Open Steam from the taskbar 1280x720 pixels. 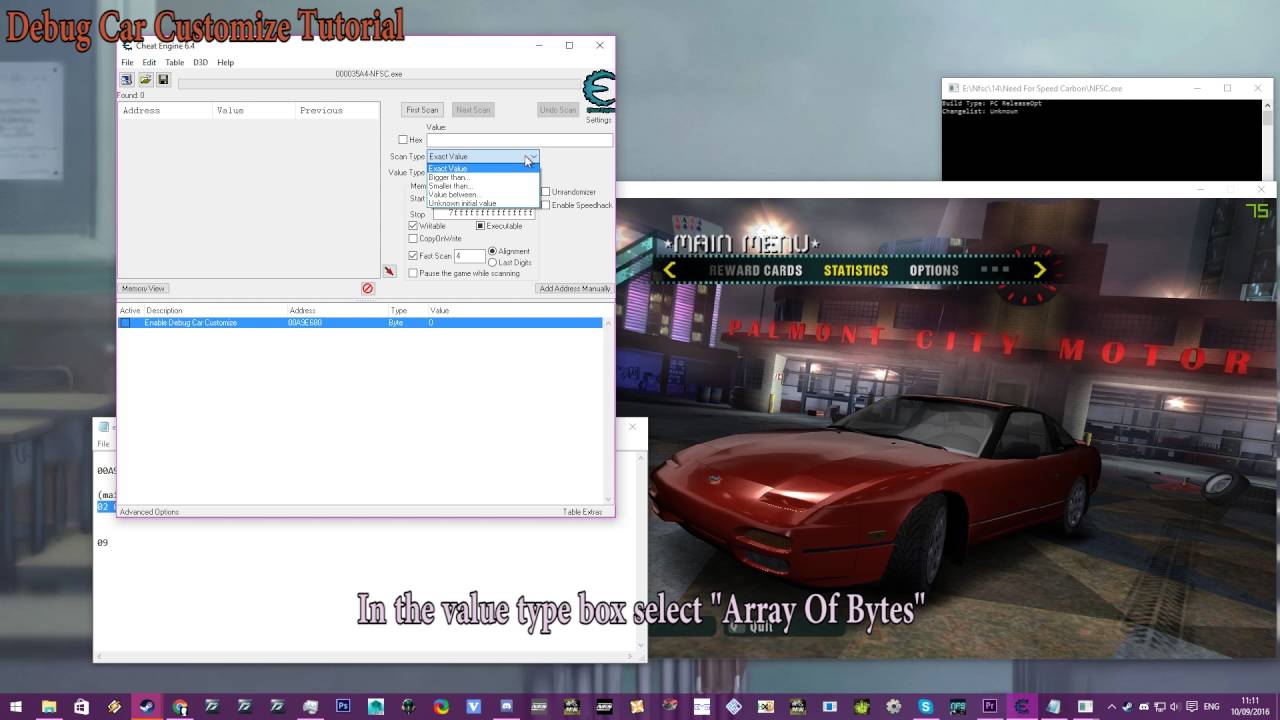pyautogui.click(x=146, y=706)
